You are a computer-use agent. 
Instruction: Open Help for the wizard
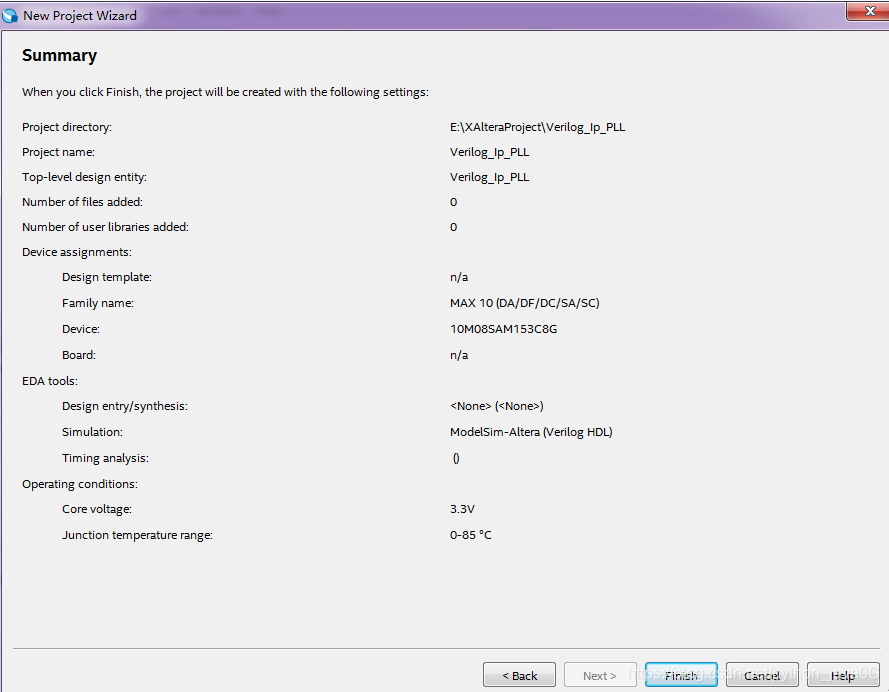[x=843, y=675]
